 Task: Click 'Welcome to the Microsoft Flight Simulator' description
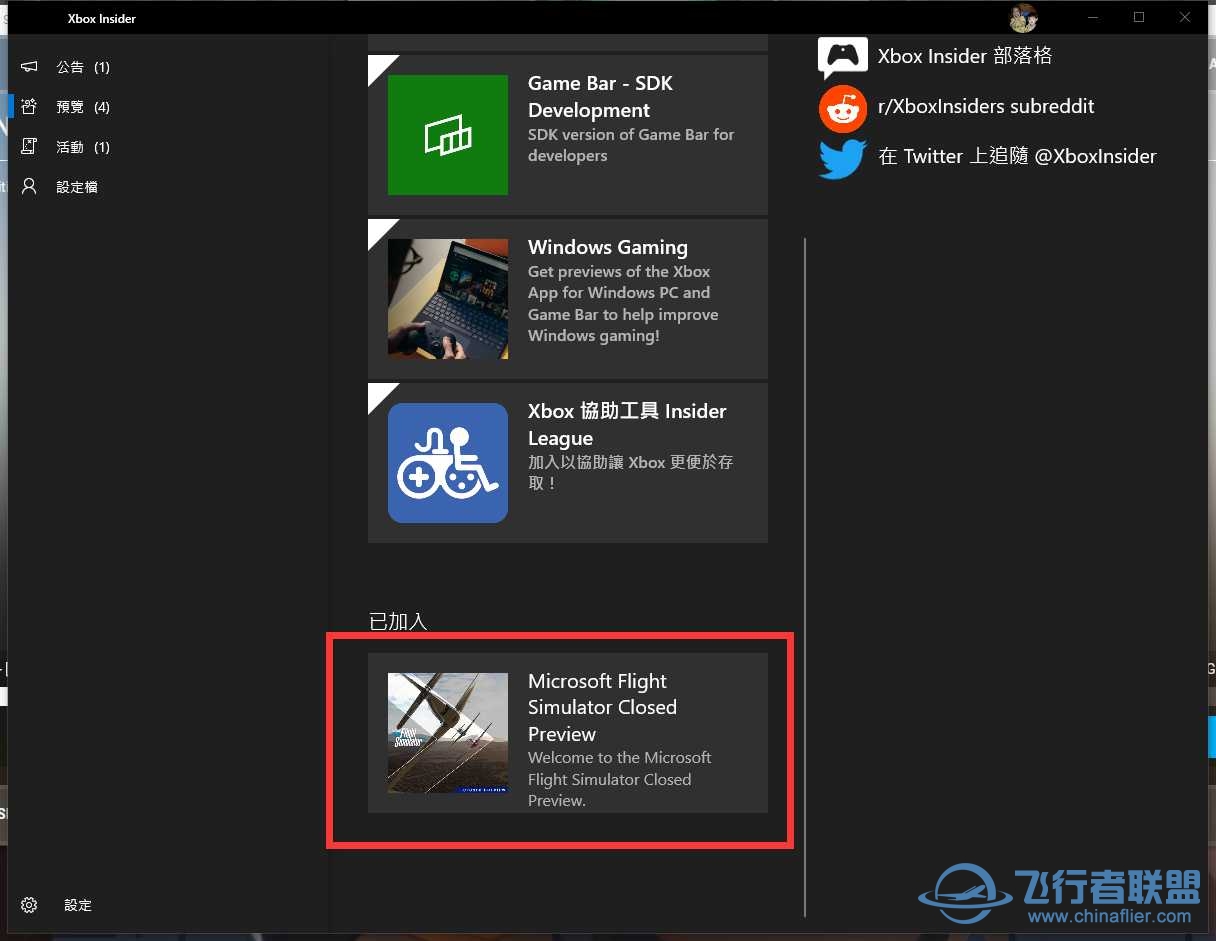[x=620, y=779]
